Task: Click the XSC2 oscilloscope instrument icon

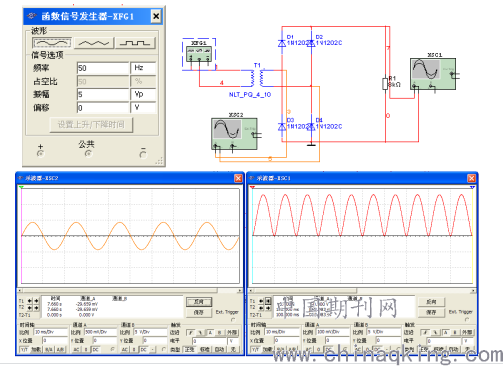Action: 234,134
